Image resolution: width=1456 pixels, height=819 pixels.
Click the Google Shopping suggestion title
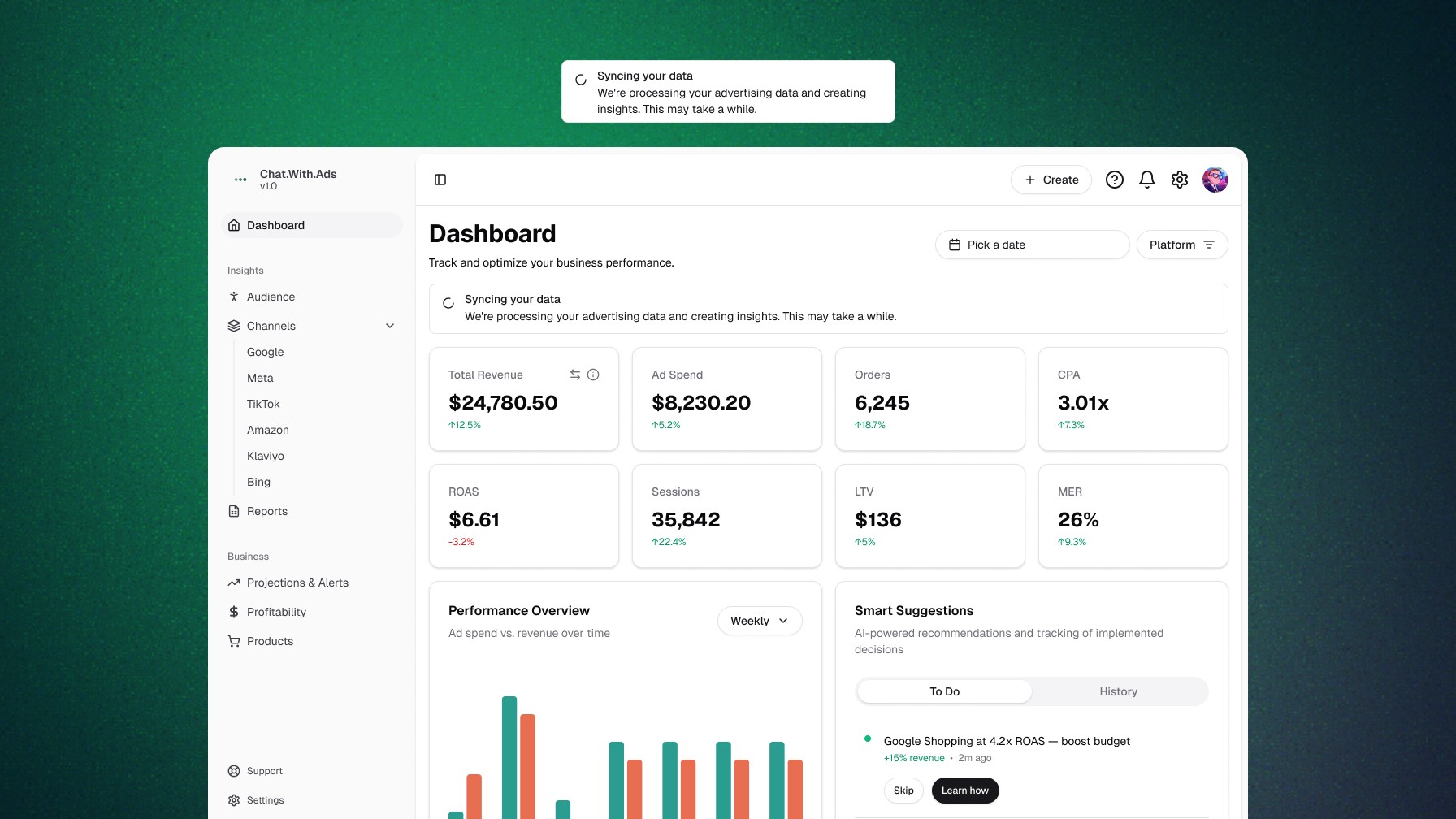coord(1007,741)
